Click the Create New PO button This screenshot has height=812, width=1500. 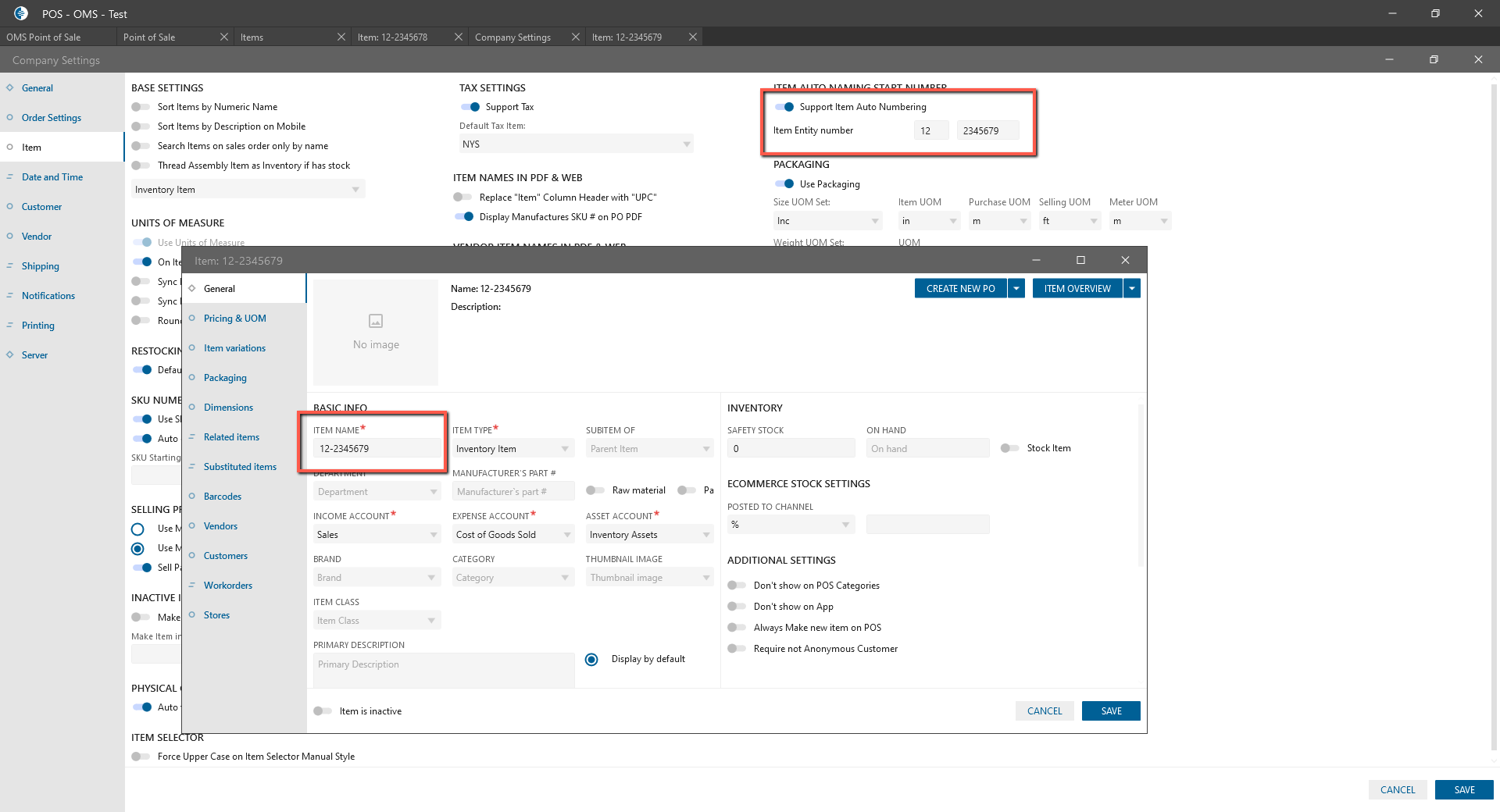960,289
